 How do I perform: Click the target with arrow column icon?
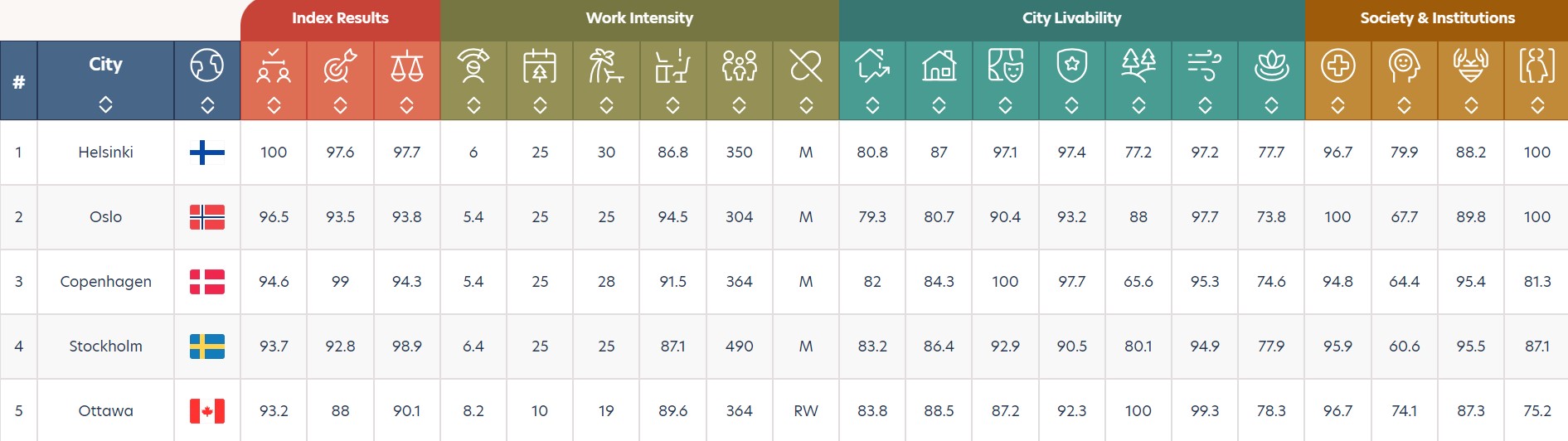pos(340,65)
